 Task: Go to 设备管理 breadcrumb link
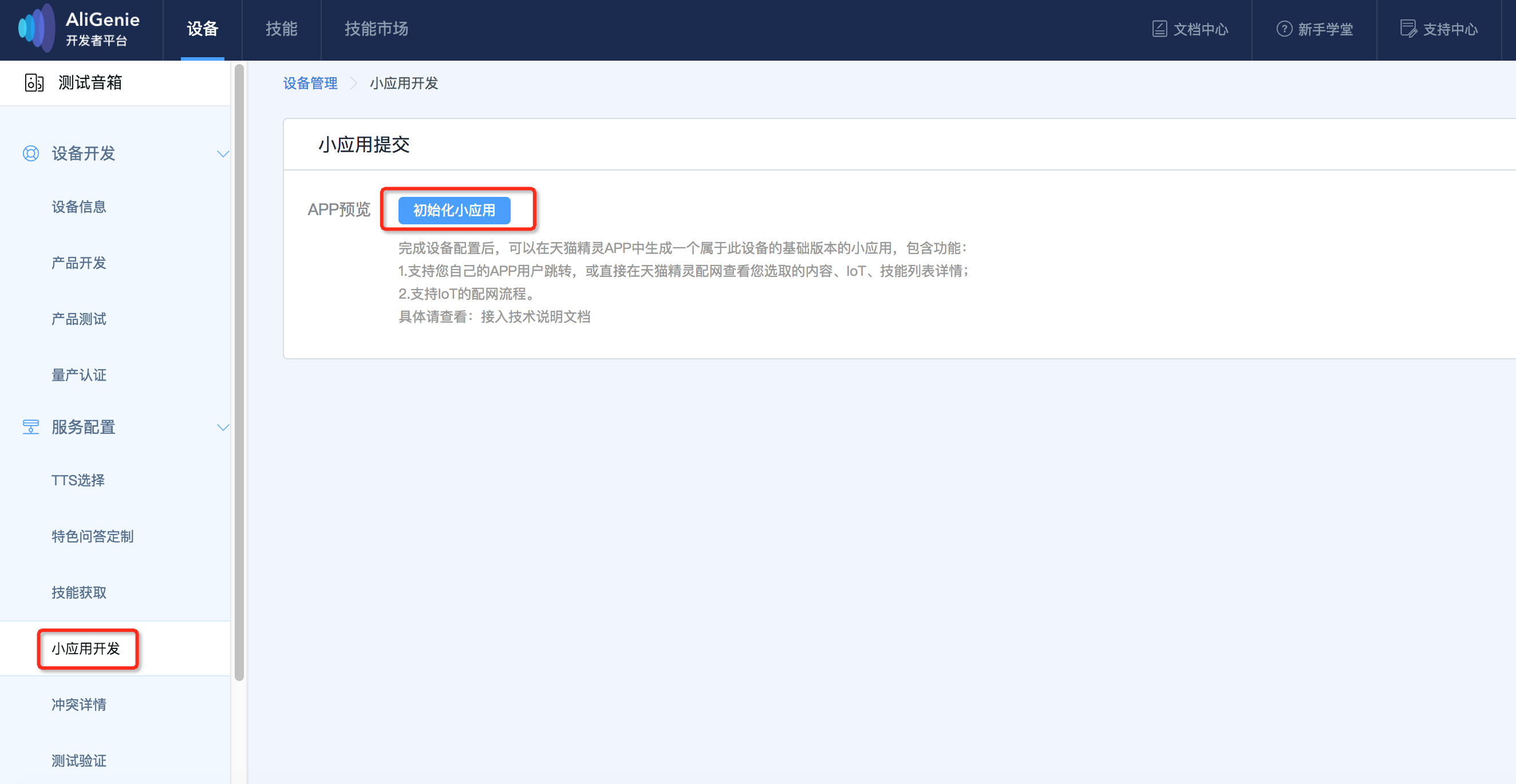point(310,84)
